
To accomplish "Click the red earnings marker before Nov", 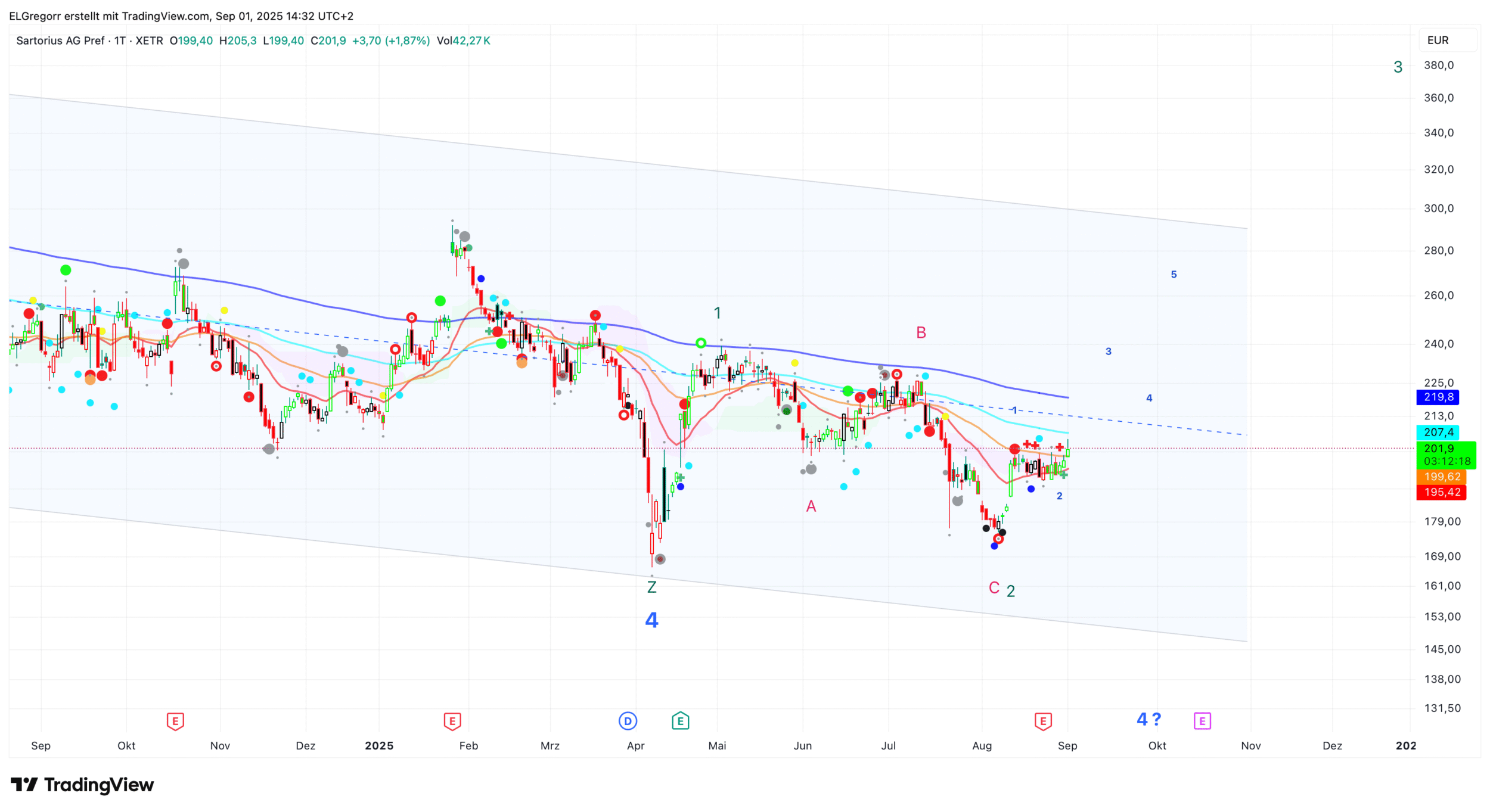I will 175,721.
